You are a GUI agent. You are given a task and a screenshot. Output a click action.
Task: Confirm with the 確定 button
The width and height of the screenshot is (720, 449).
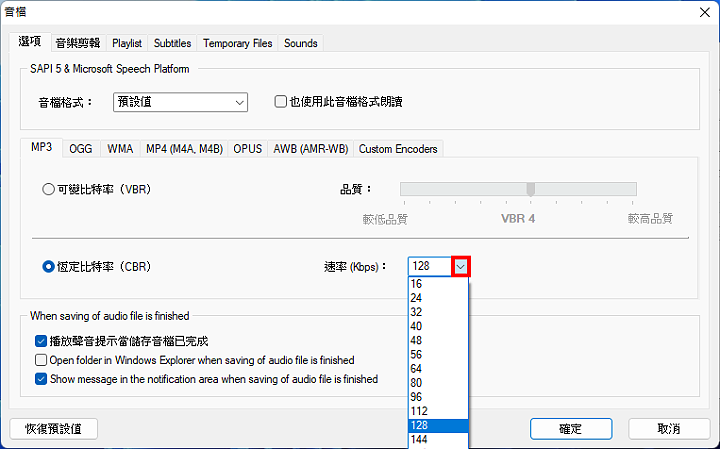point(571,429)
